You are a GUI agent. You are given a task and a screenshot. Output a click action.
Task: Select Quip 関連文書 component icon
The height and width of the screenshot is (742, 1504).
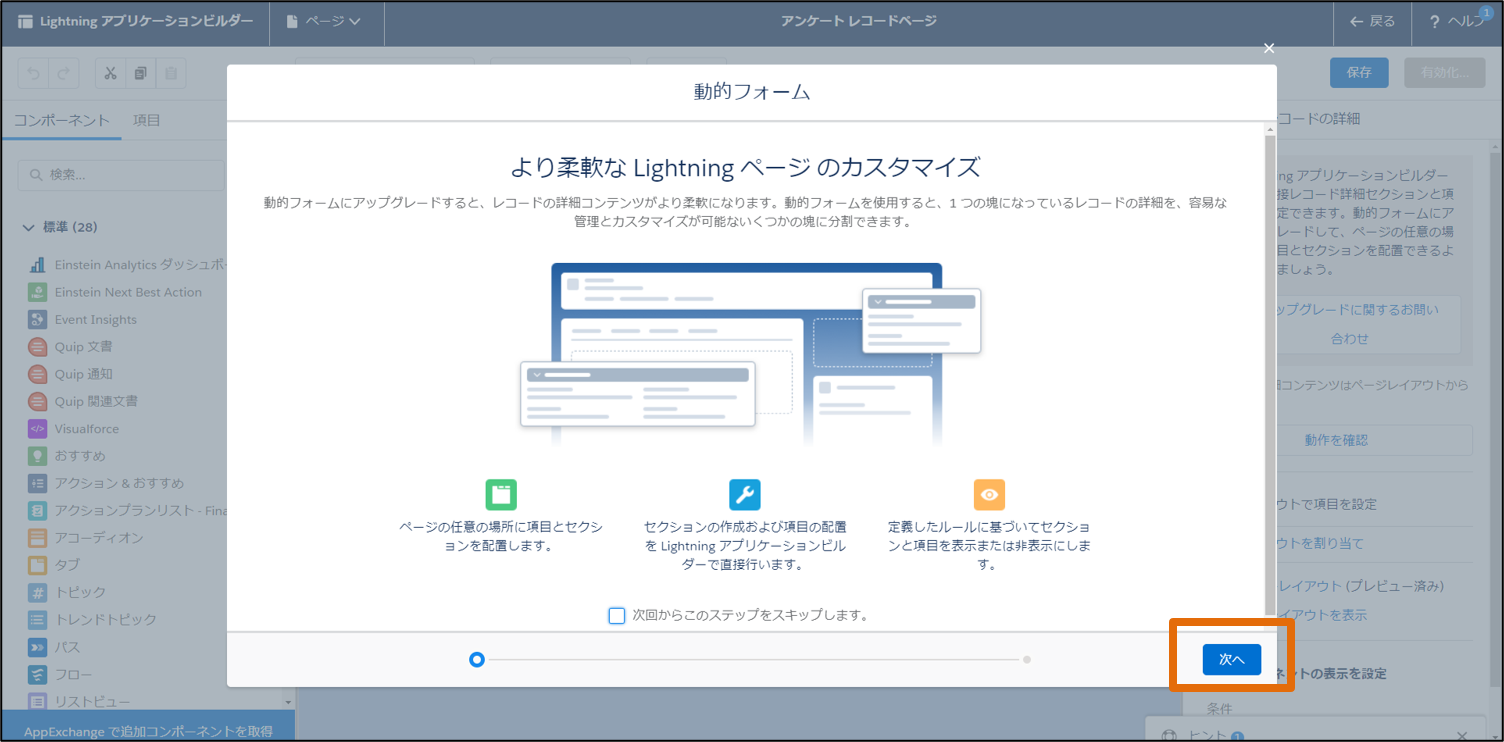coord(37,401)
